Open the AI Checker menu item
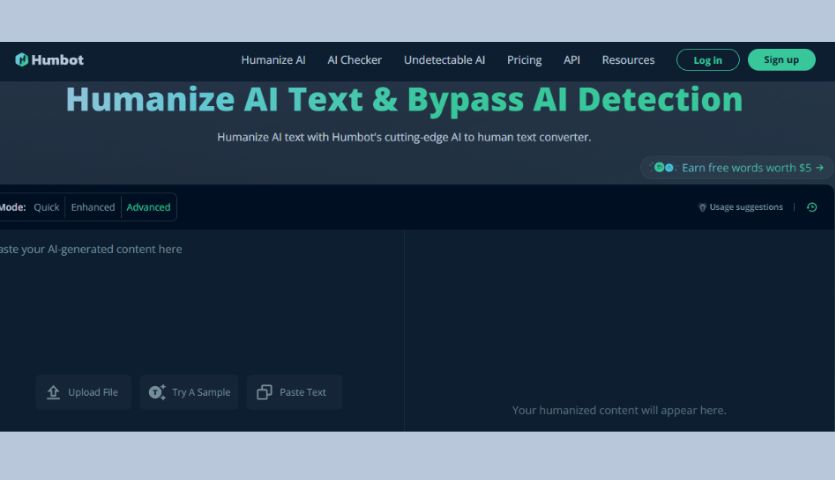The width and height of the screenshot is (835, 480). tap(354, 60)
